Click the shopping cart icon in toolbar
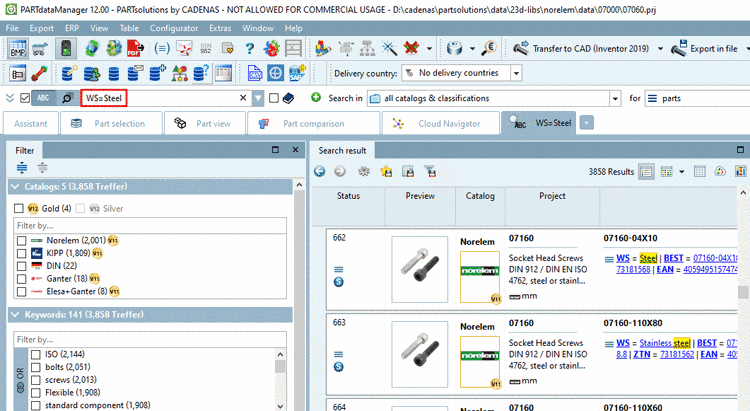 click(x=40, y=48)
